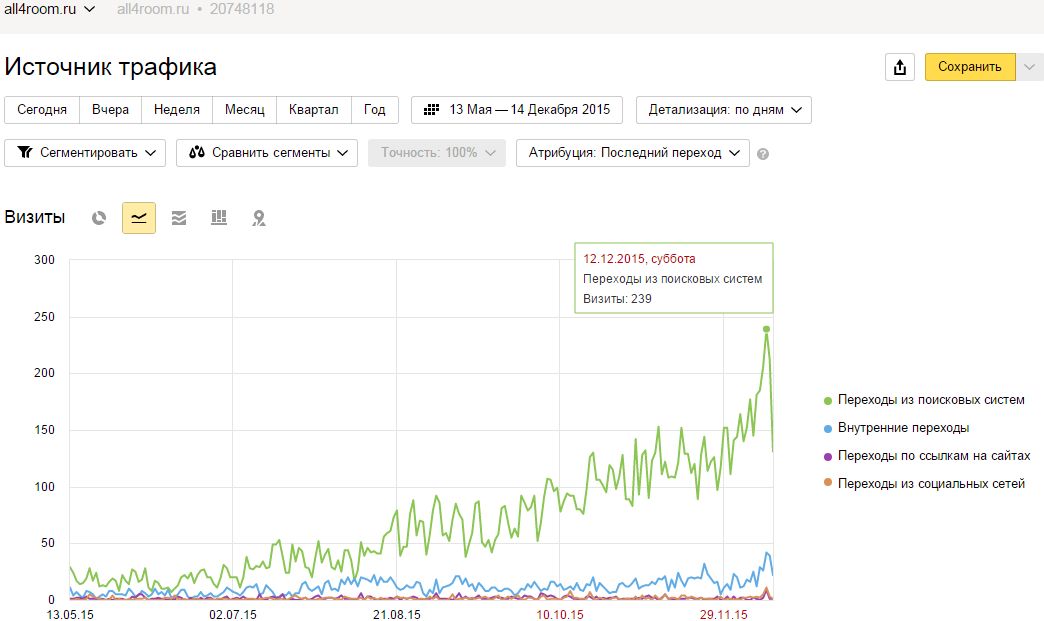1044x621 pixels.
Task: Open Детализация: по дням dropdown
Action: click(x=724, y=110)
